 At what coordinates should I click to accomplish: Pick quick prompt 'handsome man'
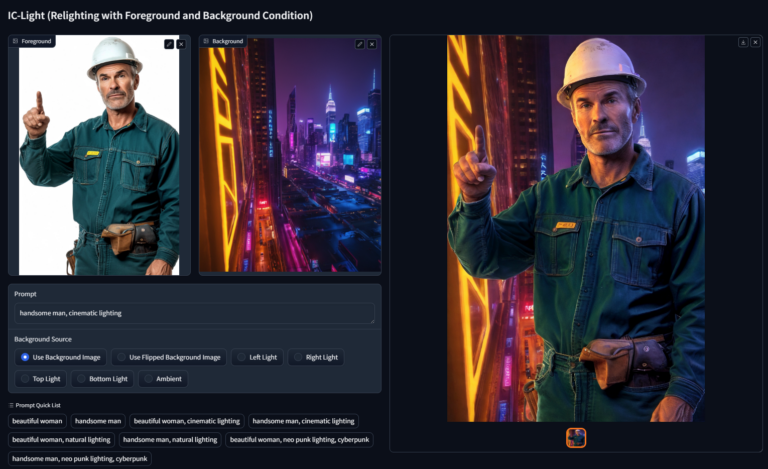point(98,421)
